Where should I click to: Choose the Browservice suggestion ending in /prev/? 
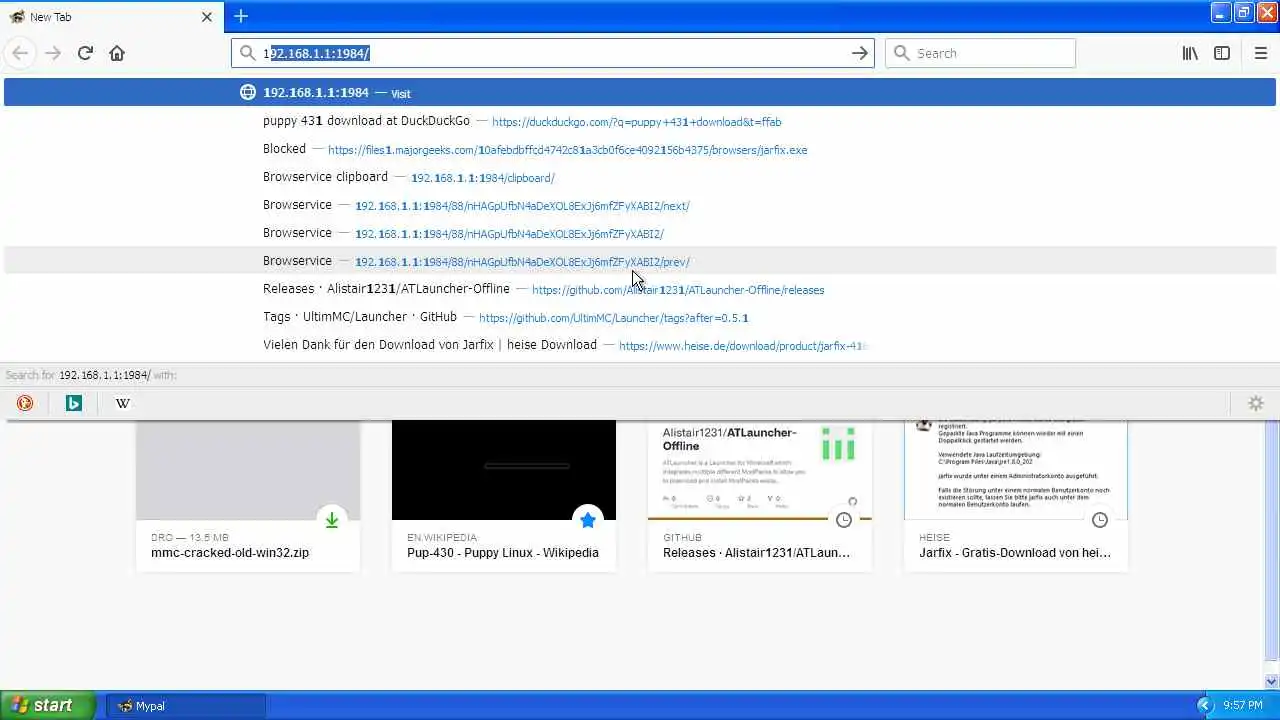click(x=640, y=261)
